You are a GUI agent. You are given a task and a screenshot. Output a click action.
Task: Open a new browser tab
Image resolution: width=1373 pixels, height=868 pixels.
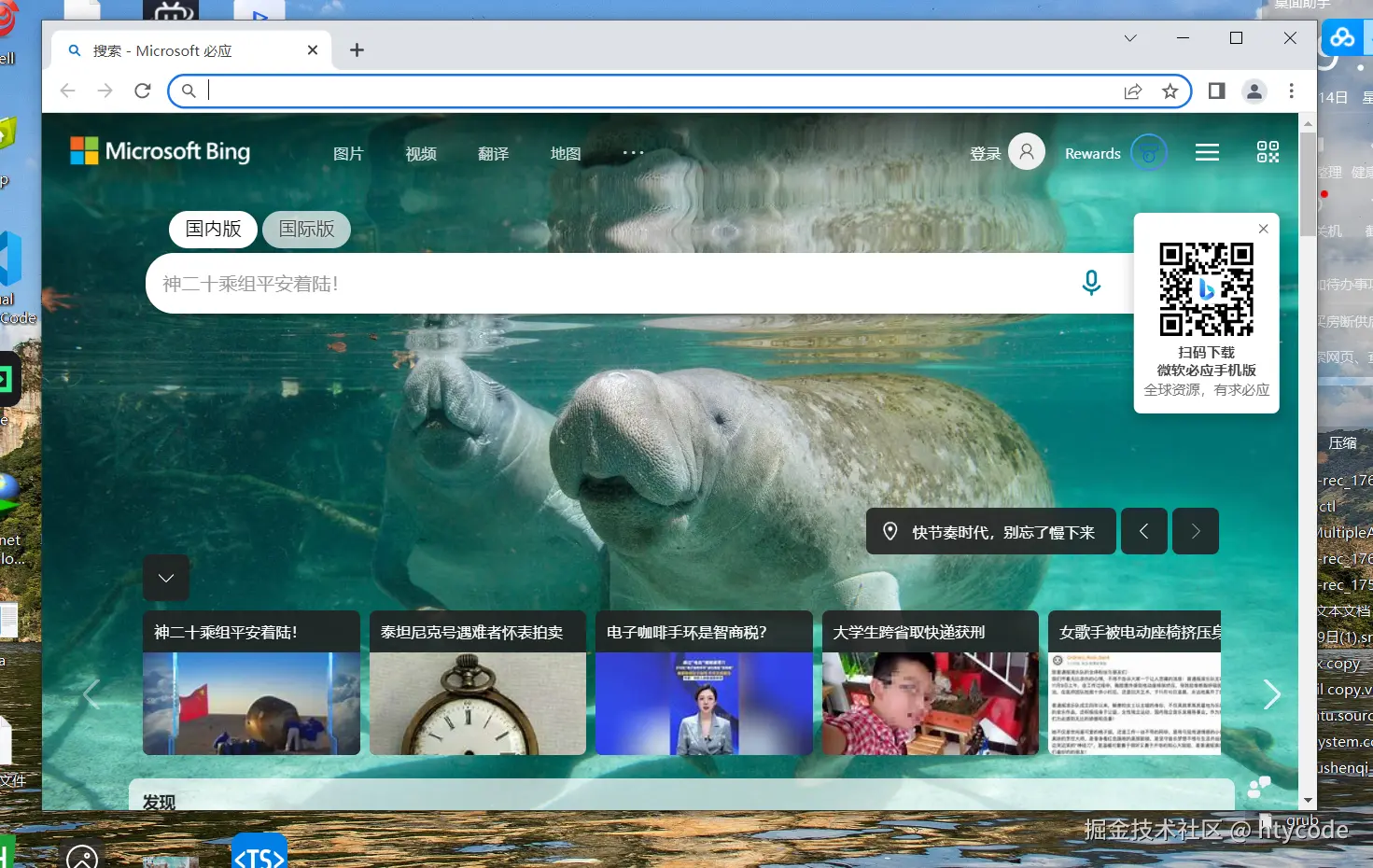(357, 49)
